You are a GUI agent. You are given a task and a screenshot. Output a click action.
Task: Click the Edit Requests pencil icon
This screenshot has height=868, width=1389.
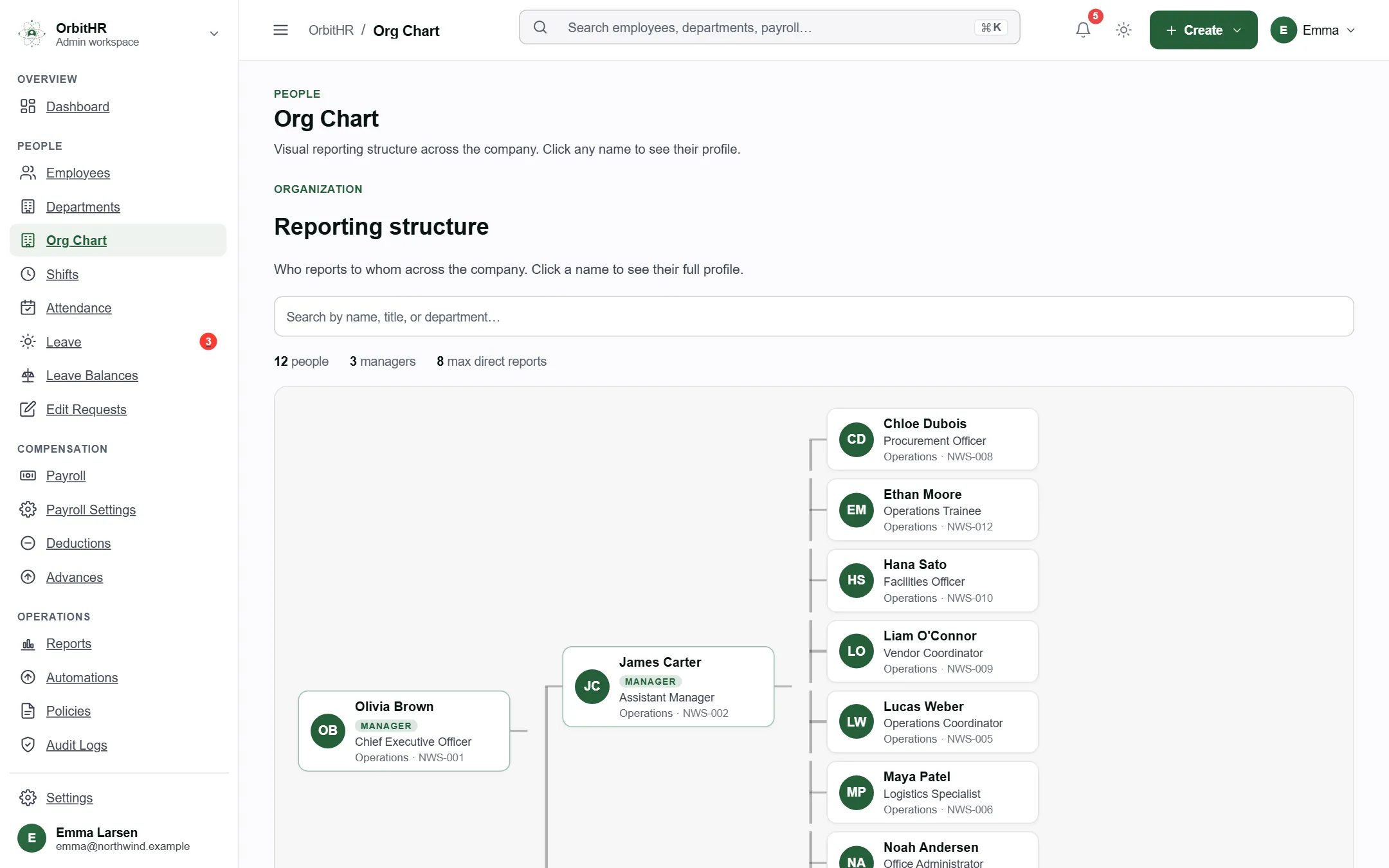pos(28,409)
